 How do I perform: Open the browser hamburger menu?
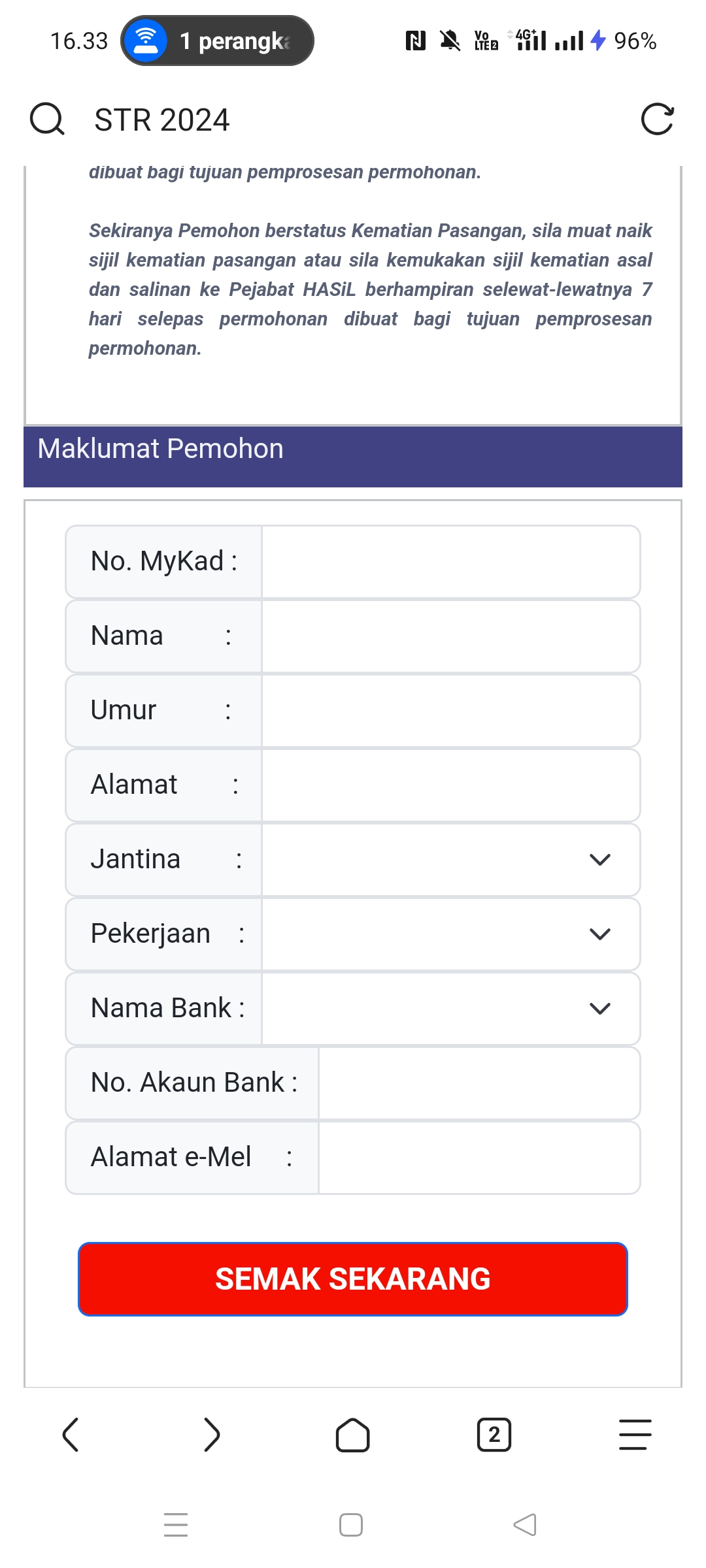pos(635,1435)
